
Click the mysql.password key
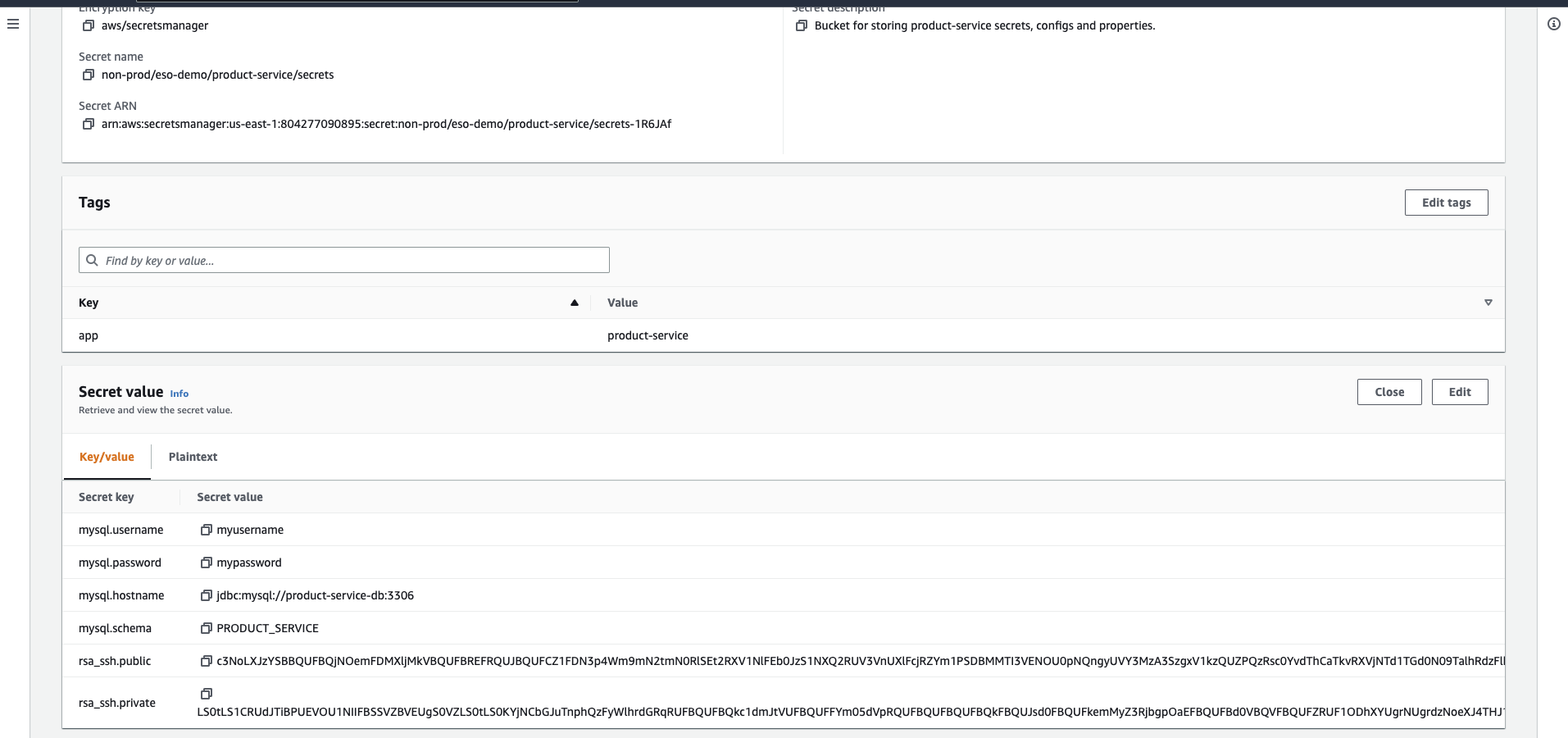tap(120, 563)
